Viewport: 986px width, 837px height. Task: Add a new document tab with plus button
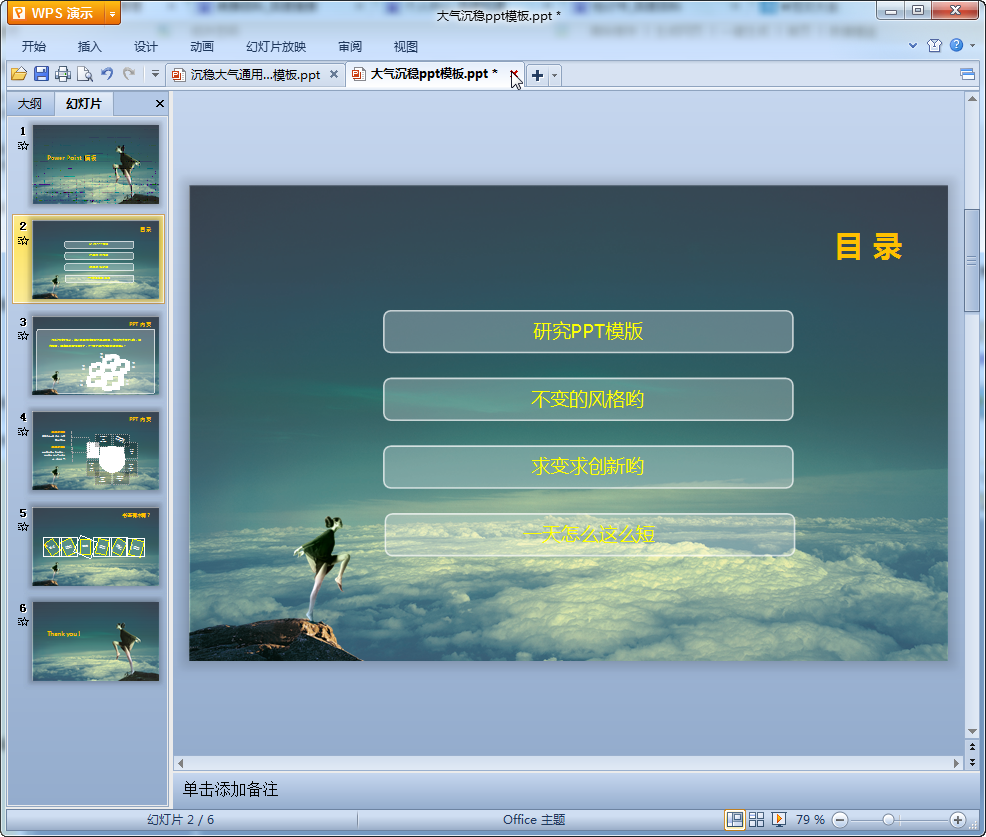[x=537, y=75]
